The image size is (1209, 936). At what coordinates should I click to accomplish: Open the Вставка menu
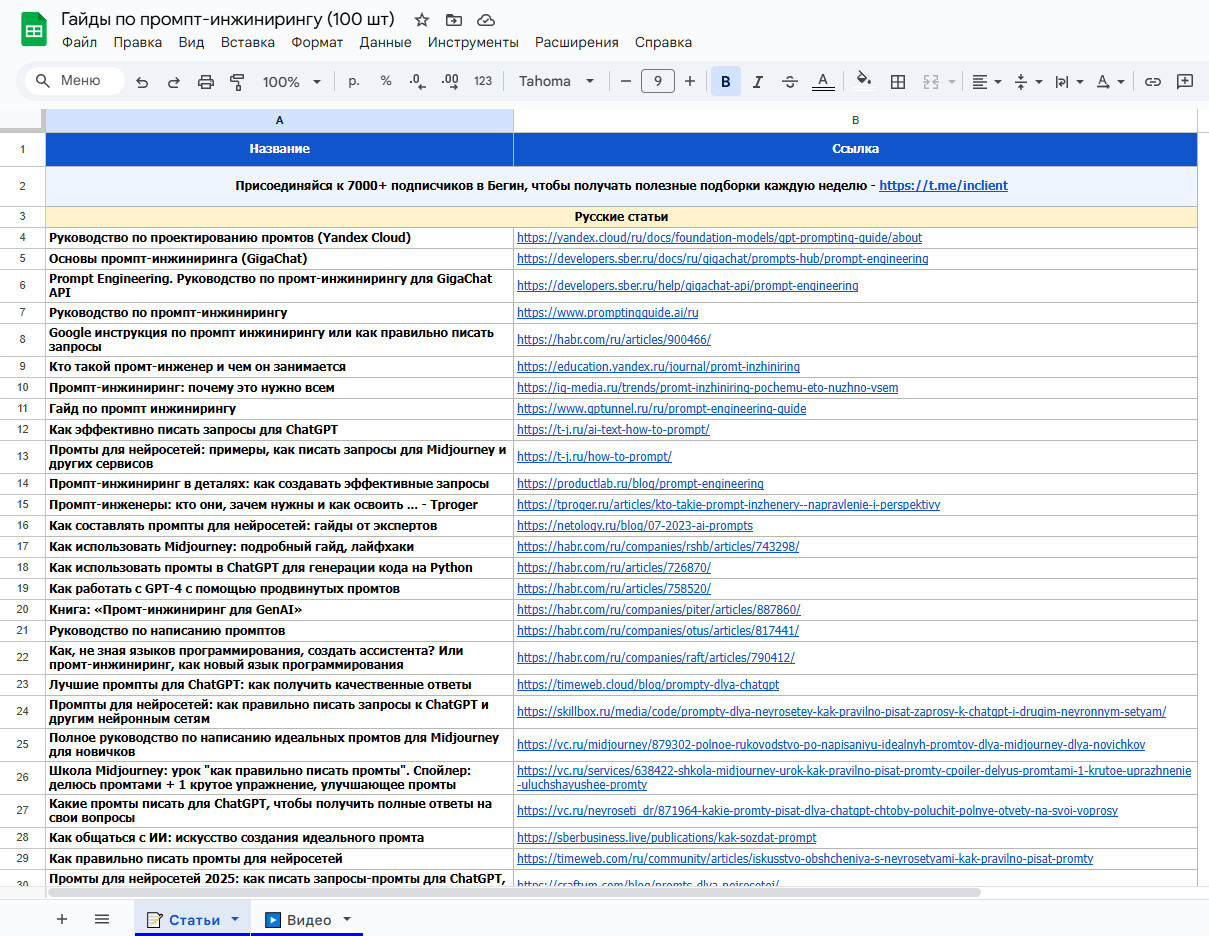247,42
